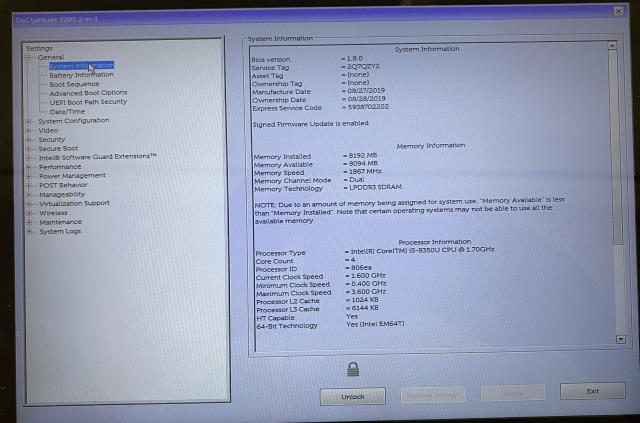The image size is (640, 423).
Task: Expand the Power Management node
Action: pyautogui.click(x=29, y=176)
